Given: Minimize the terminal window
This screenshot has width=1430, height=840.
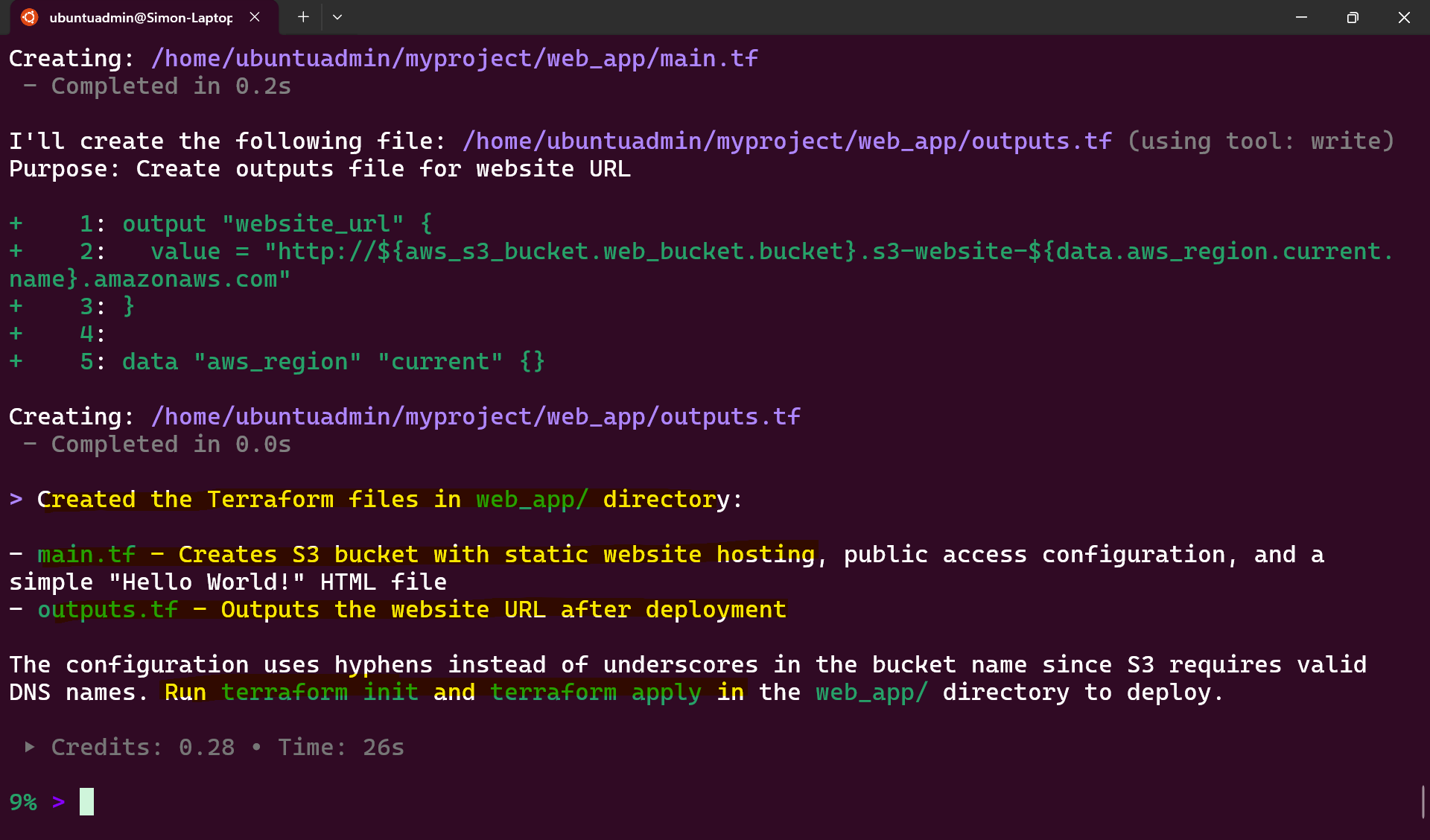Looking at the screenshot, I should pos(1301,17).
